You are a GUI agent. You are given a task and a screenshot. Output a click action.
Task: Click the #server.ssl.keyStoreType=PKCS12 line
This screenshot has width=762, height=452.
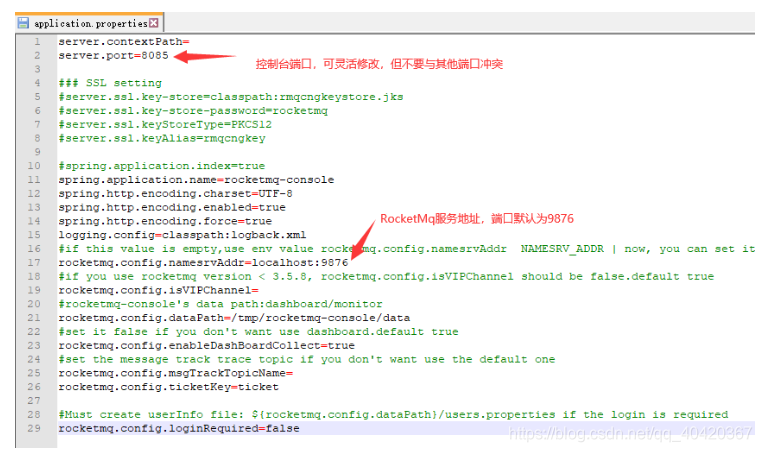165,124
